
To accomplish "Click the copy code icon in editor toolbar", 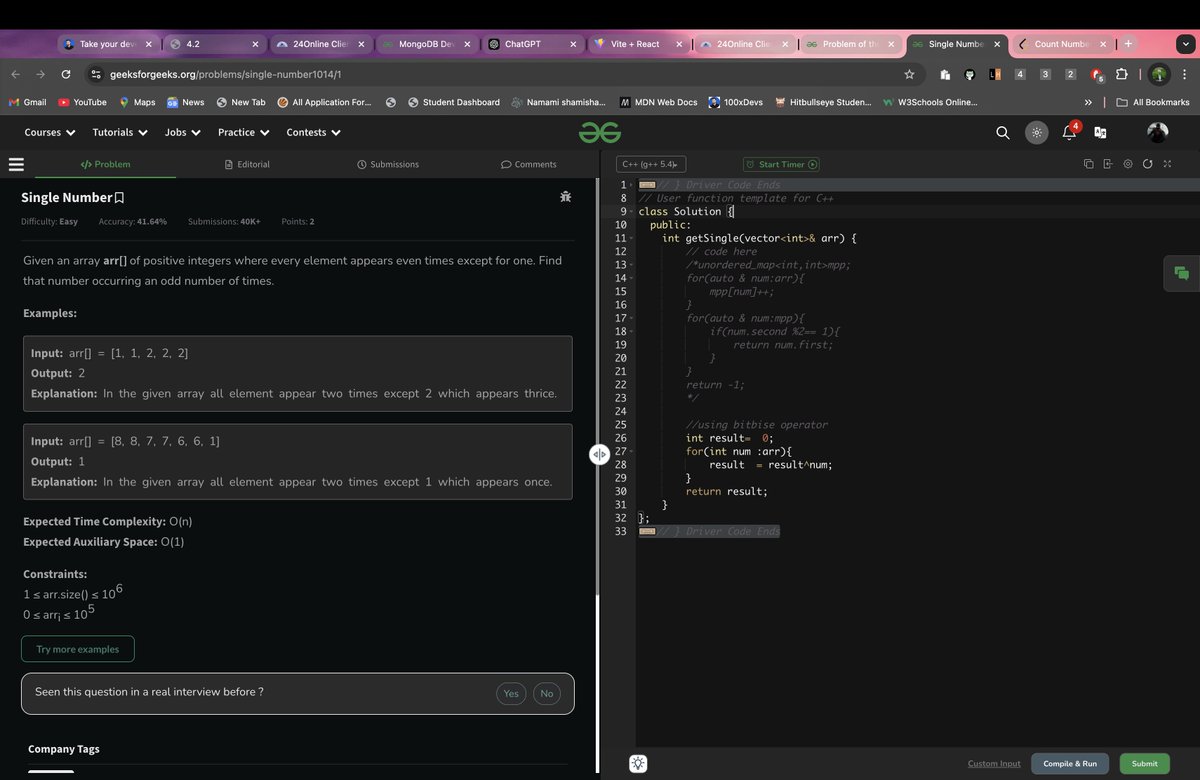I will 1088,164.
